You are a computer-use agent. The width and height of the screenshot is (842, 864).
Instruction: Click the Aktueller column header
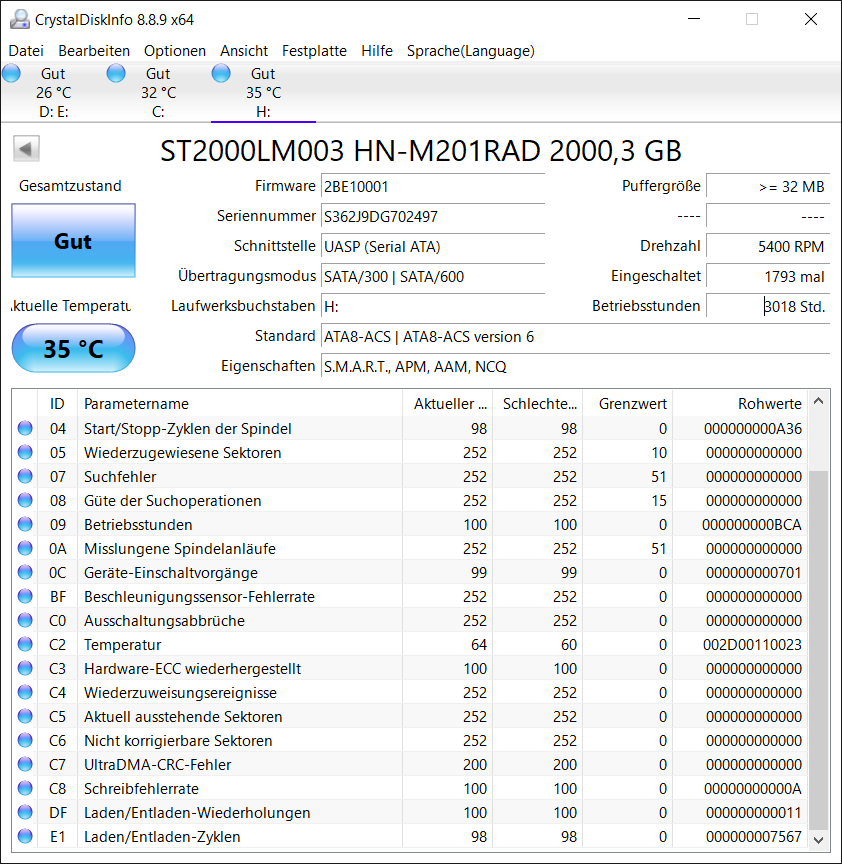pyautogui.click(x=447, y=404)
